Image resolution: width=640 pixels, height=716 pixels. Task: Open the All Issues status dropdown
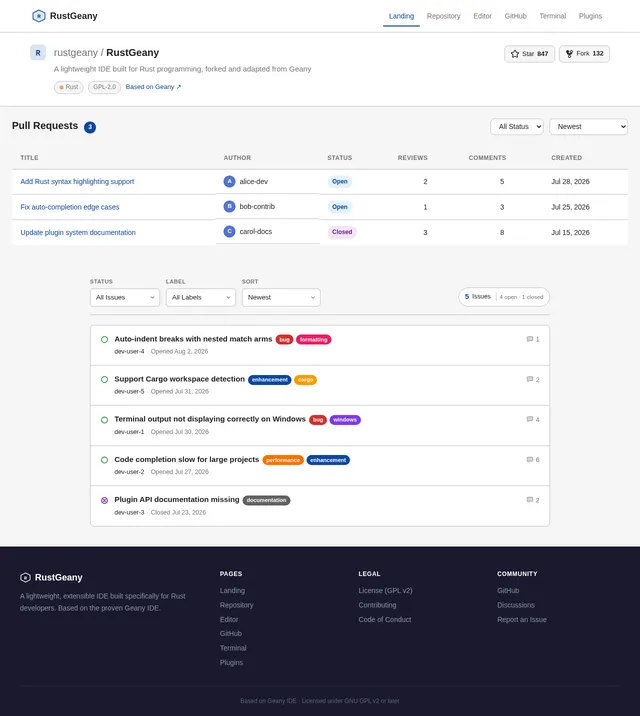click(125, 297)
